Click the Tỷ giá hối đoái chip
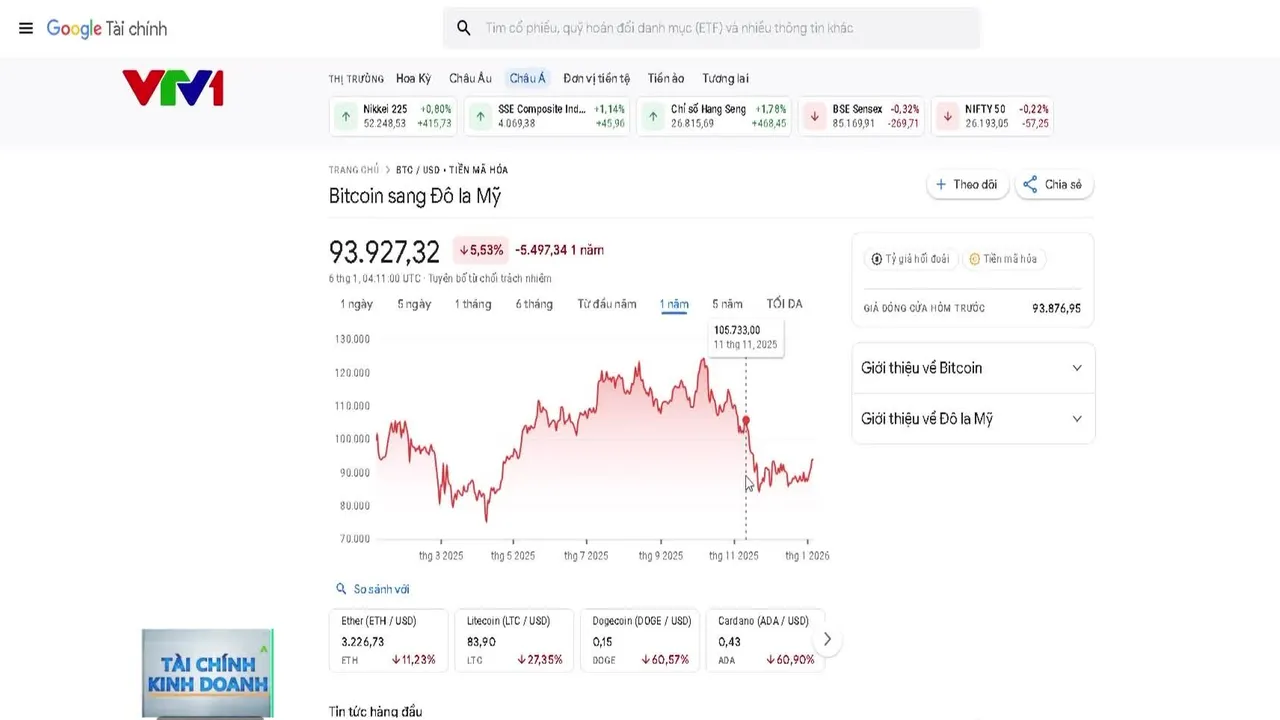 click(x=910, y=259)
